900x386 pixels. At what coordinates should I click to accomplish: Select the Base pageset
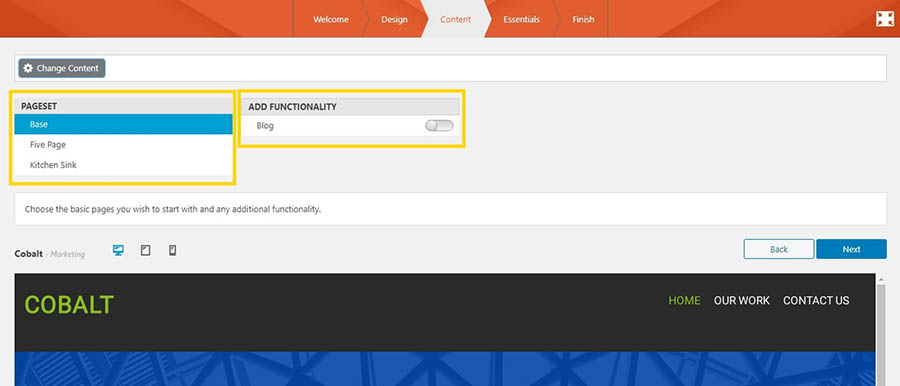[123, 124]
